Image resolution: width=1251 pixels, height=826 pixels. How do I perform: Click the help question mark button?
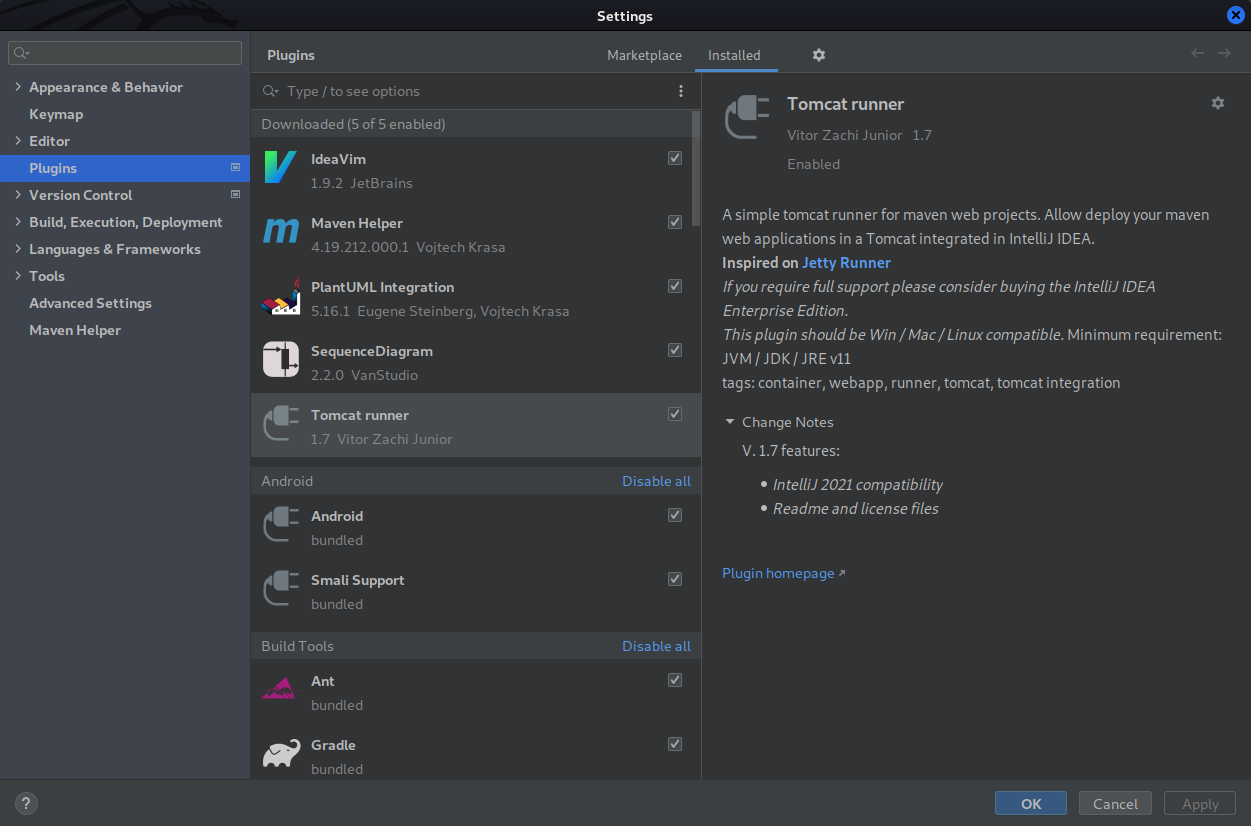[x=26, y=803]
